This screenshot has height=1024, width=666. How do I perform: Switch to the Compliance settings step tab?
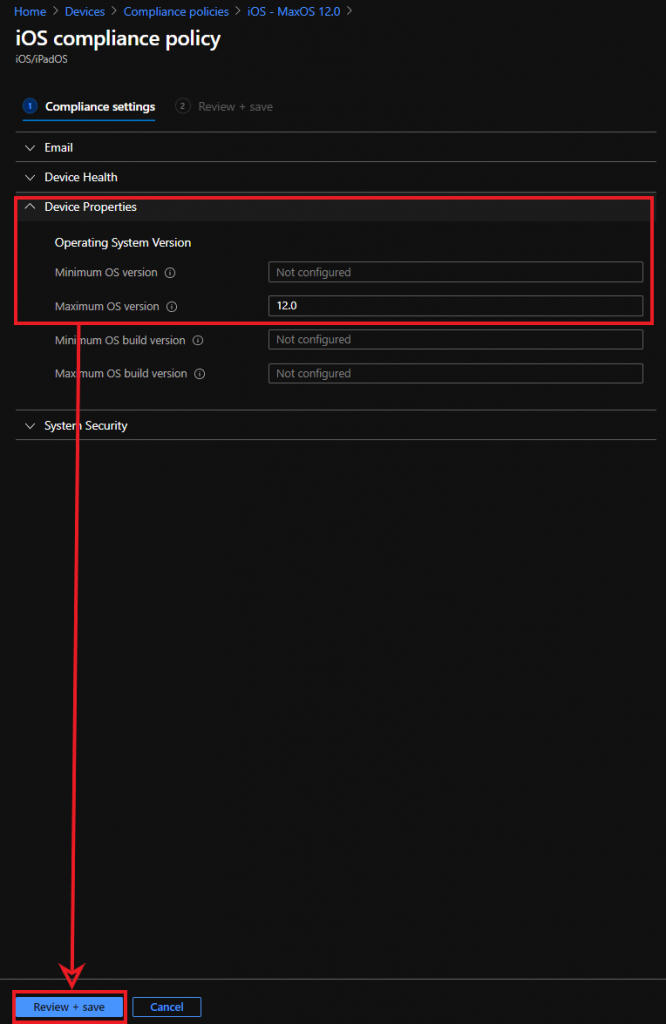coord(99,107)
